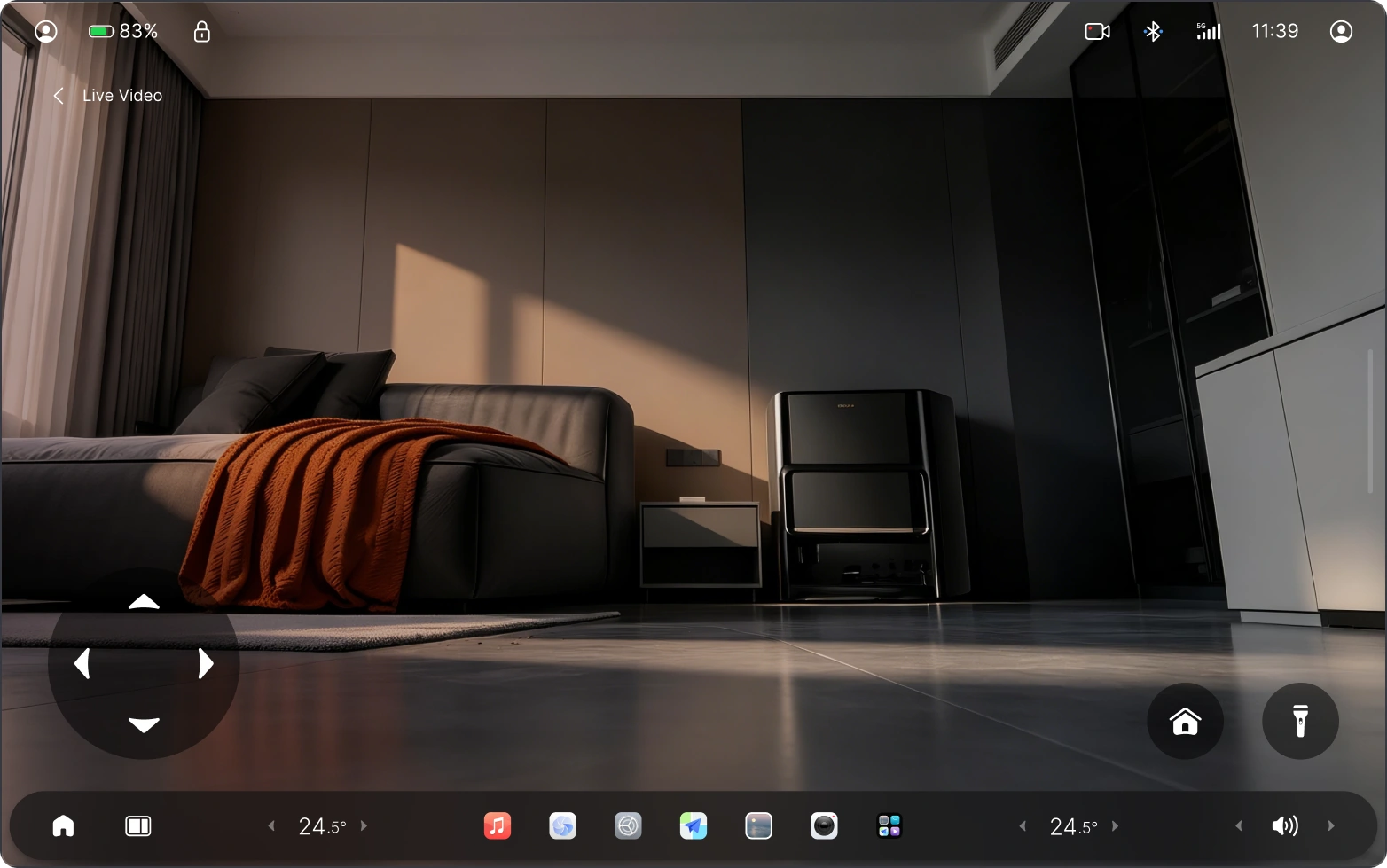Decrease the left temperature setting
This screenshot has width=1387, height=868.
click(x=271, y=826)
